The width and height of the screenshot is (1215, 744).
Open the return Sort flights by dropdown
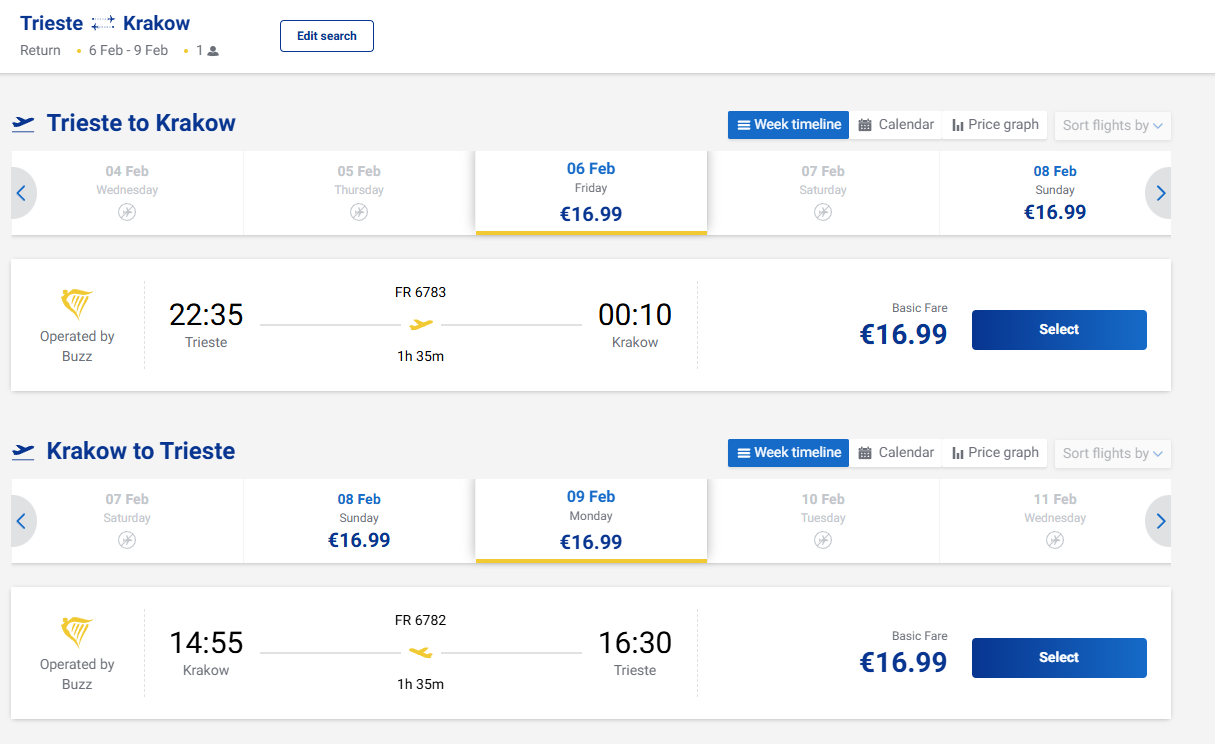(1112, 454)
